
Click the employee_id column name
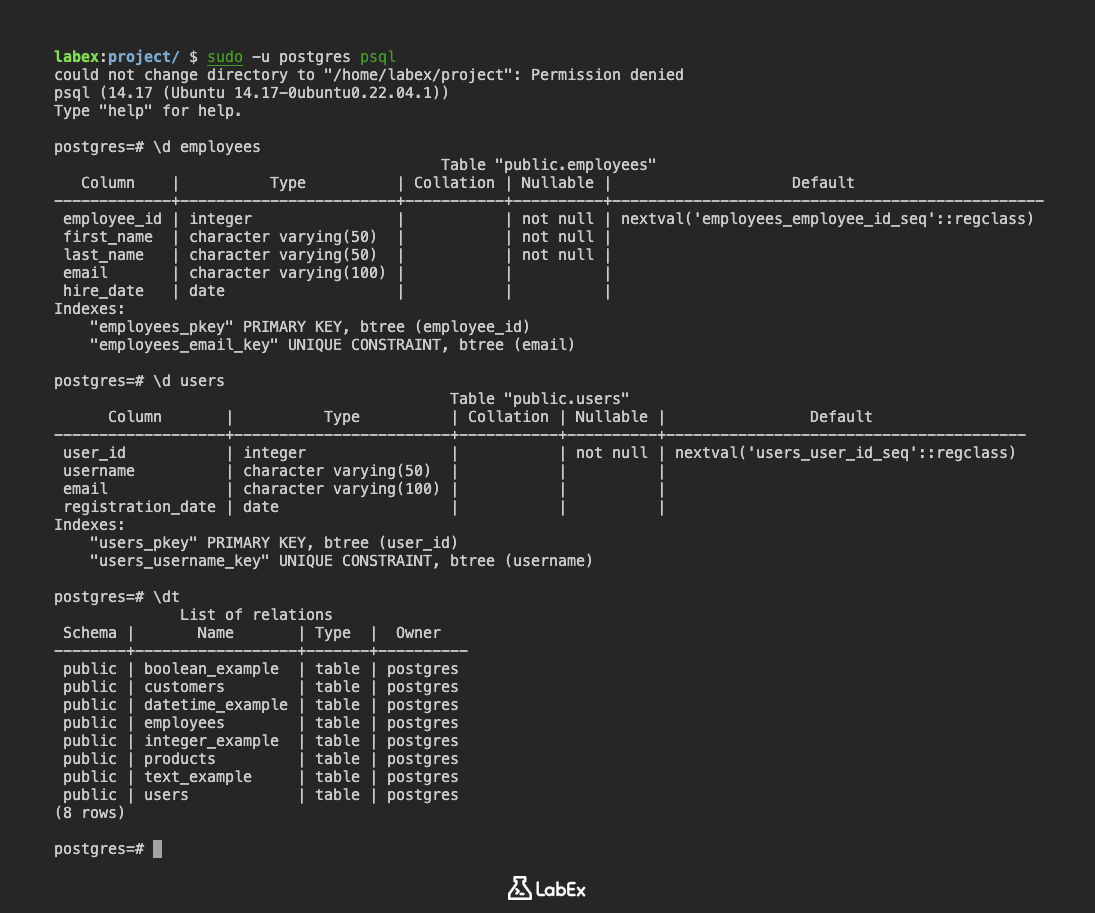112,218
